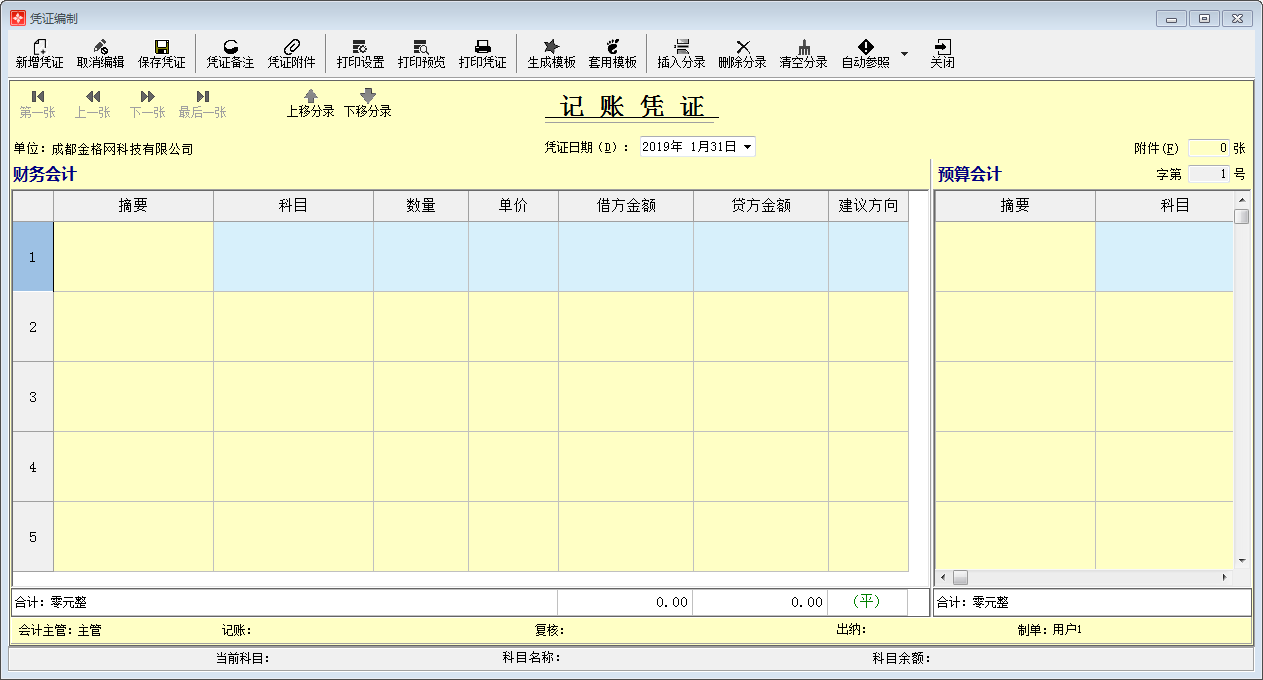Screen dimensions: 1263x680
Task: Select row 1 摘要 cell
Action: click(133, 257)
